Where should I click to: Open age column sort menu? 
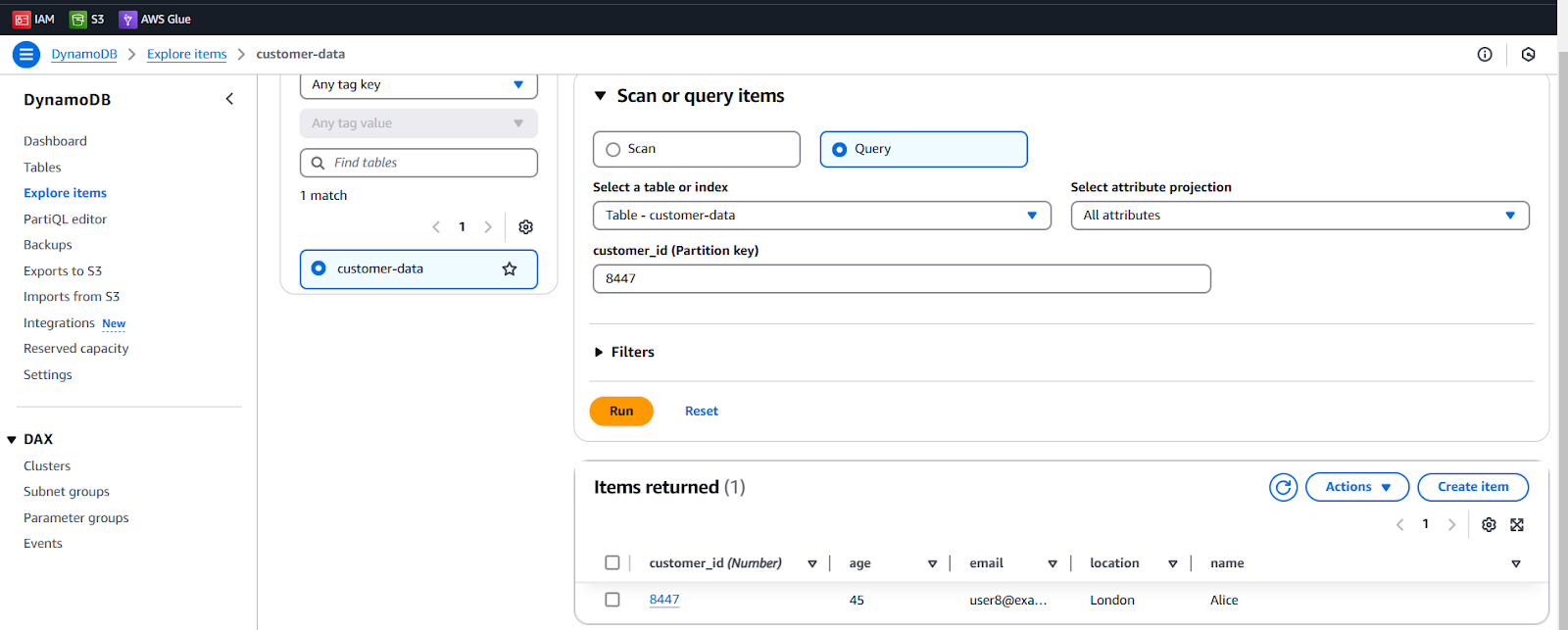tap(932, 564)
